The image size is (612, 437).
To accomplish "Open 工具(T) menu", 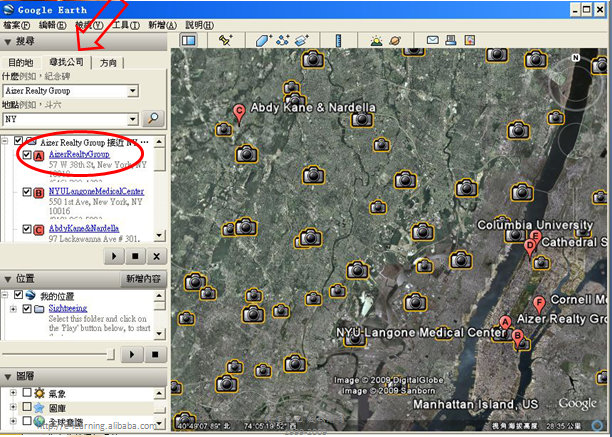I will tap(126, 25).
